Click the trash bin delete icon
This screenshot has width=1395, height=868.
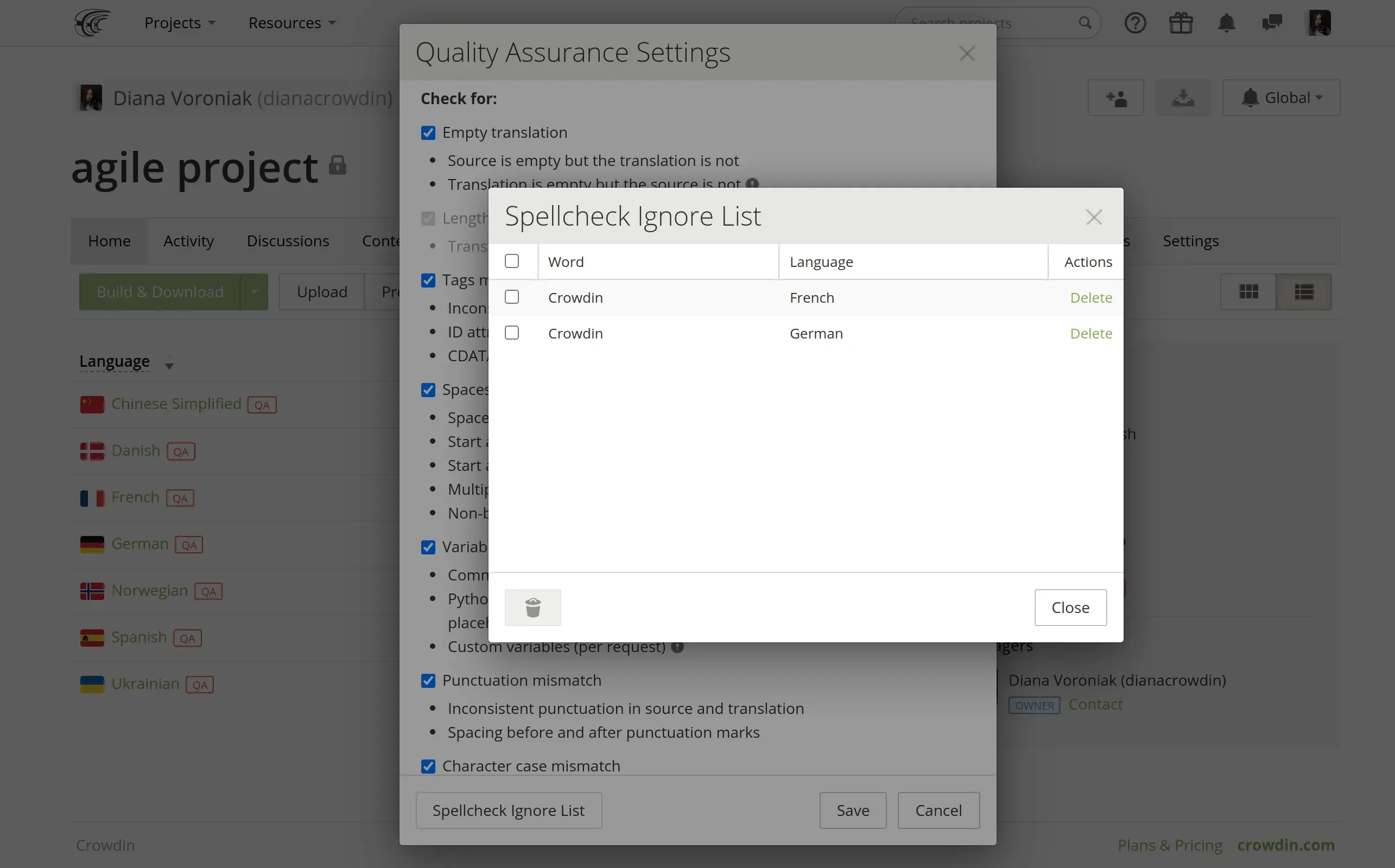click(532, 608)
